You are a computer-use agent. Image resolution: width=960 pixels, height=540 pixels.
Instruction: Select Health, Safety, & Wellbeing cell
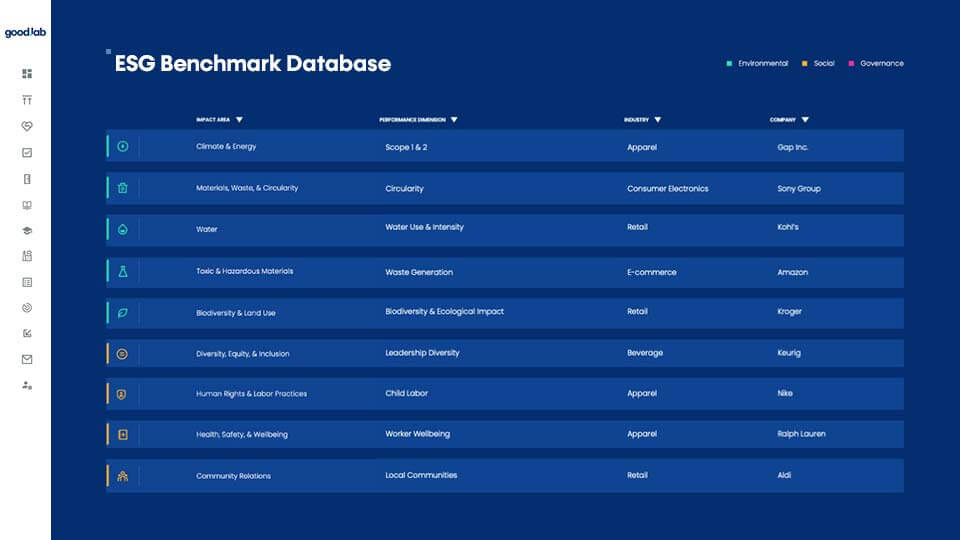point(241,434)
